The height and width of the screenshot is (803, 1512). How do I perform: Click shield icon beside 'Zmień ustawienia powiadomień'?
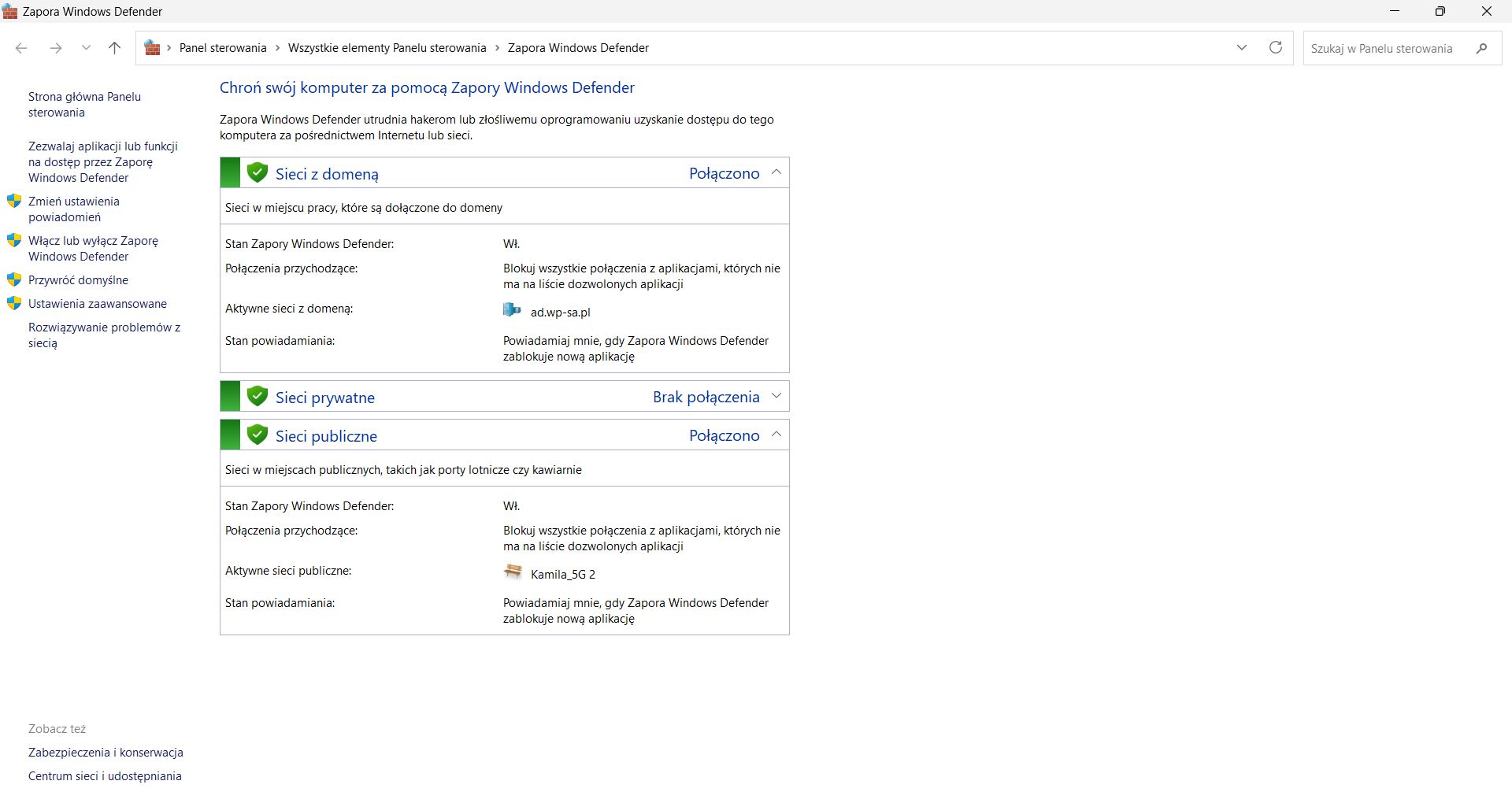pyautogui.click(x=13, y=201)
